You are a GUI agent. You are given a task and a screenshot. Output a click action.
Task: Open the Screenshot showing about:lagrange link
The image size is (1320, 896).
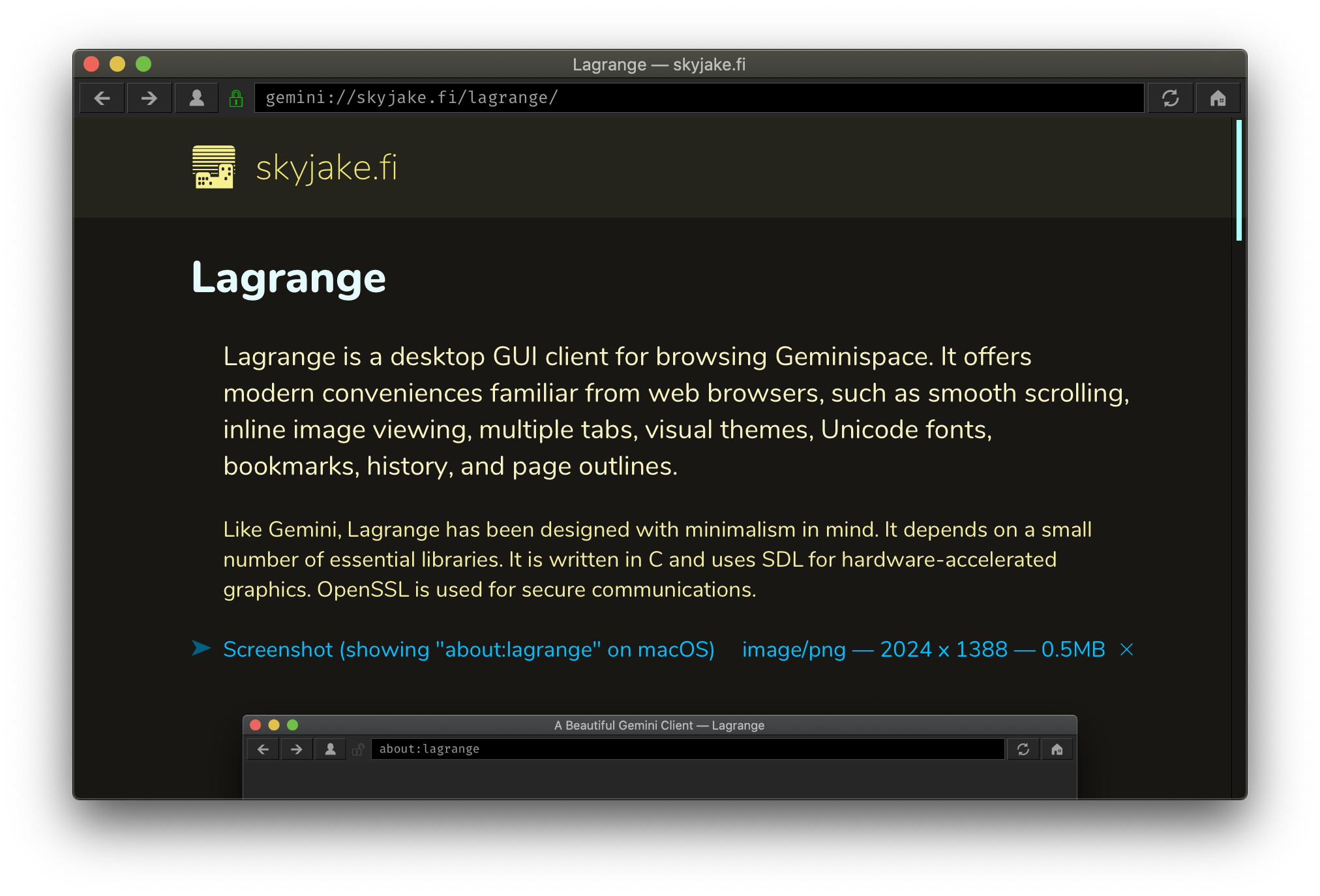click(x=468, y=650)
